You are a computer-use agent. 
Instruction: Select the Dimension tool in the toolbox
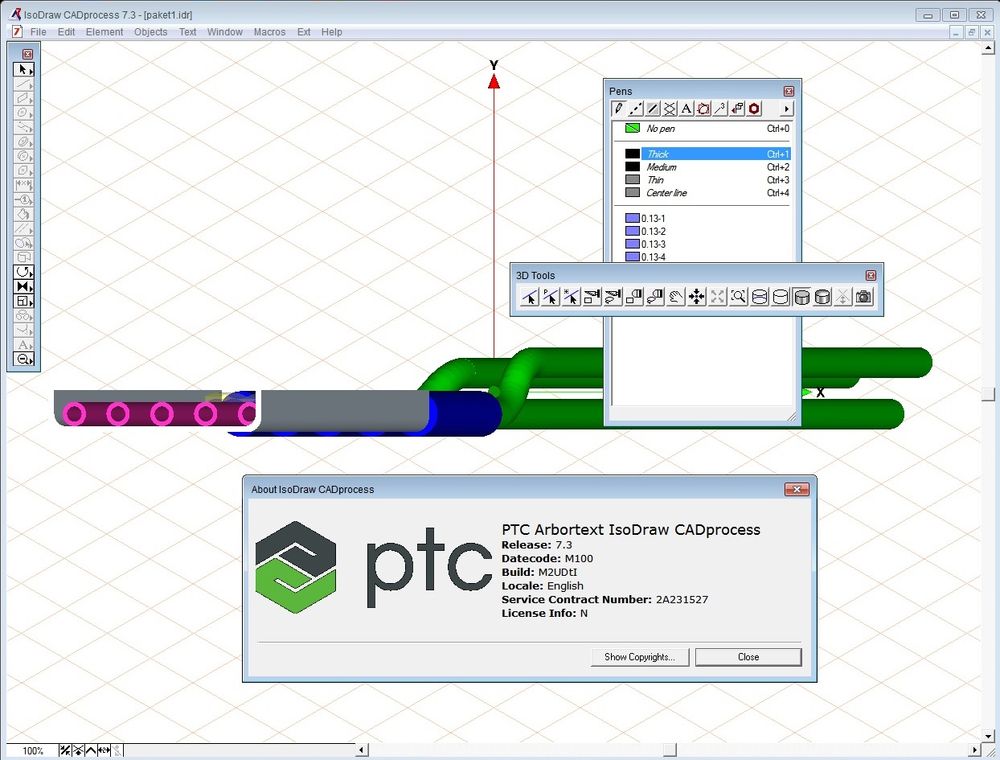(x=23, y=185)
